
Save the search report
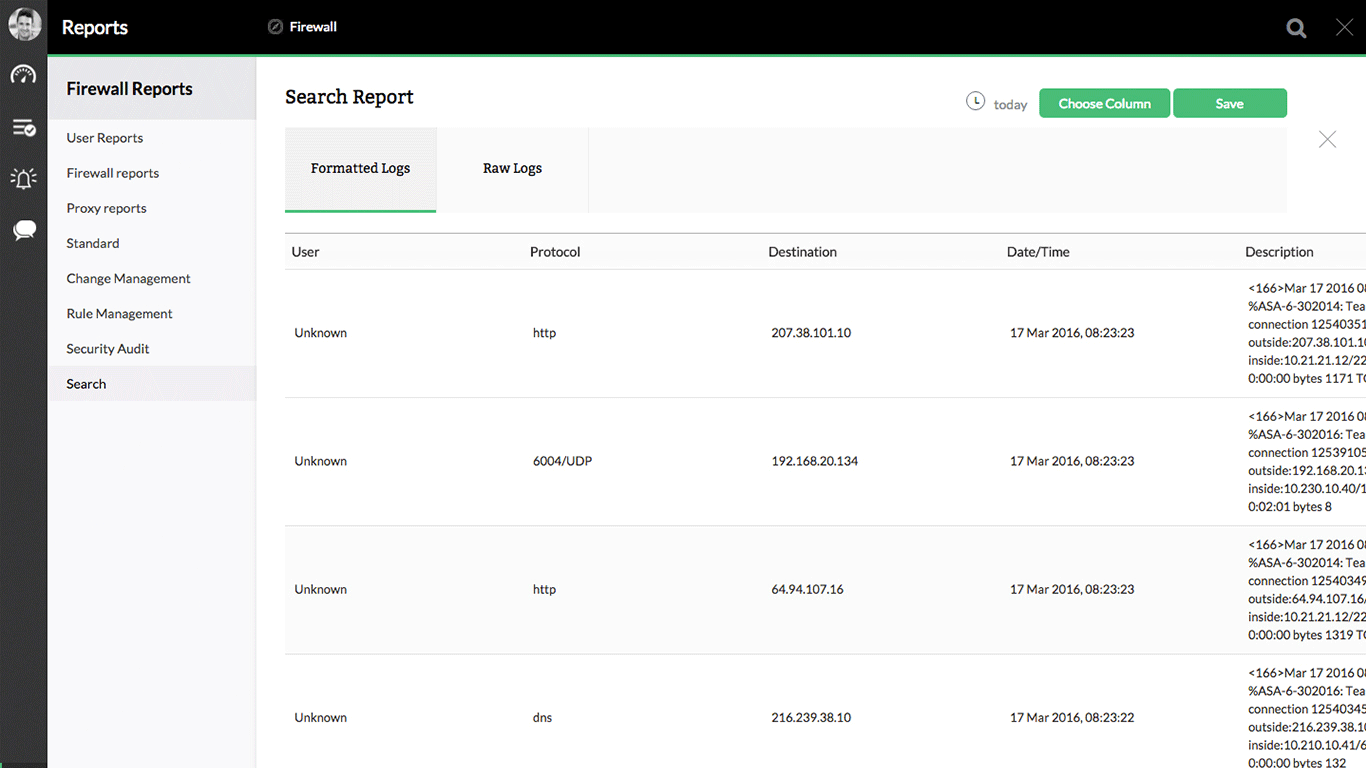(1229, 103)
